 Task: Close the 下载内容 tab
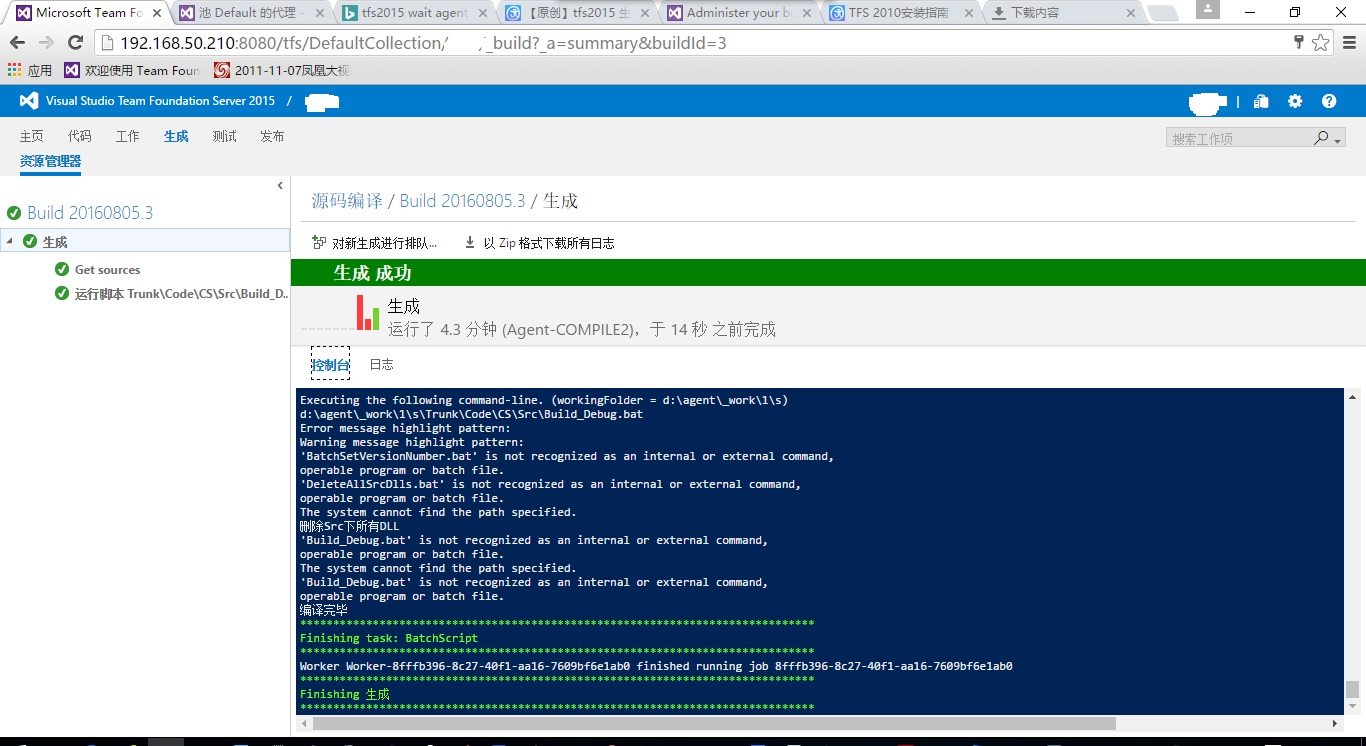[1132, 13]
